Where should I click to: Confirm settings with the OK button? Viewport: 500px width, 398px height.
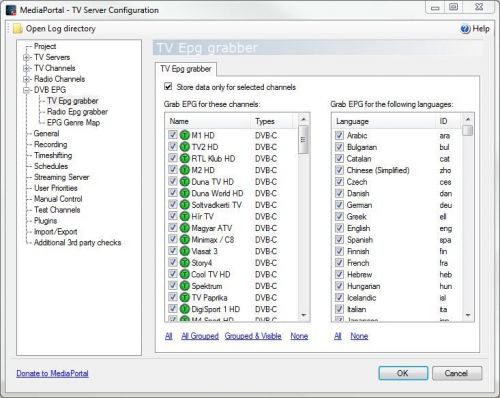point(403,373)
